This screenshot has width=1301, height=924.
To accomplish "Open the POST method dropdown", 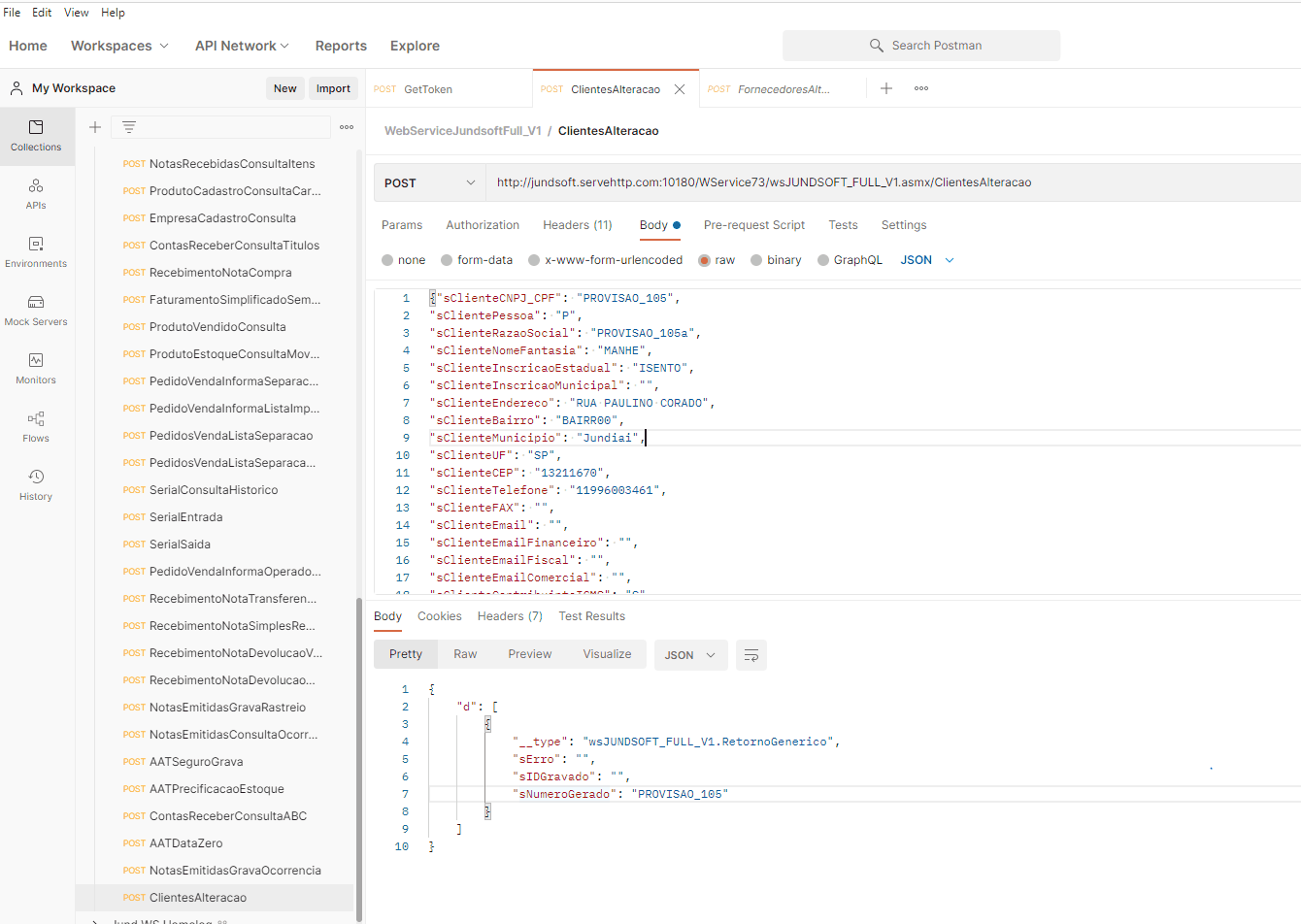I will [429, 182].
